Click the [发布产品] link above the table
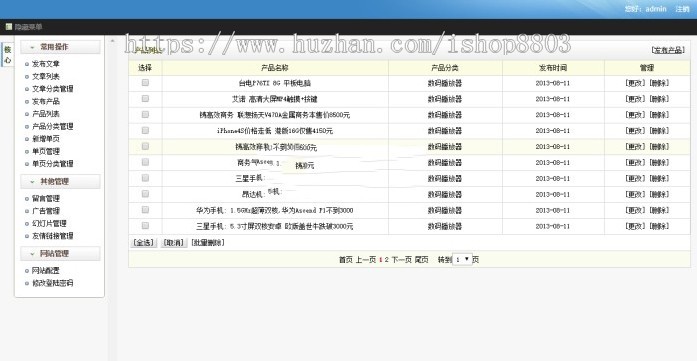 (x=668, y=50)
